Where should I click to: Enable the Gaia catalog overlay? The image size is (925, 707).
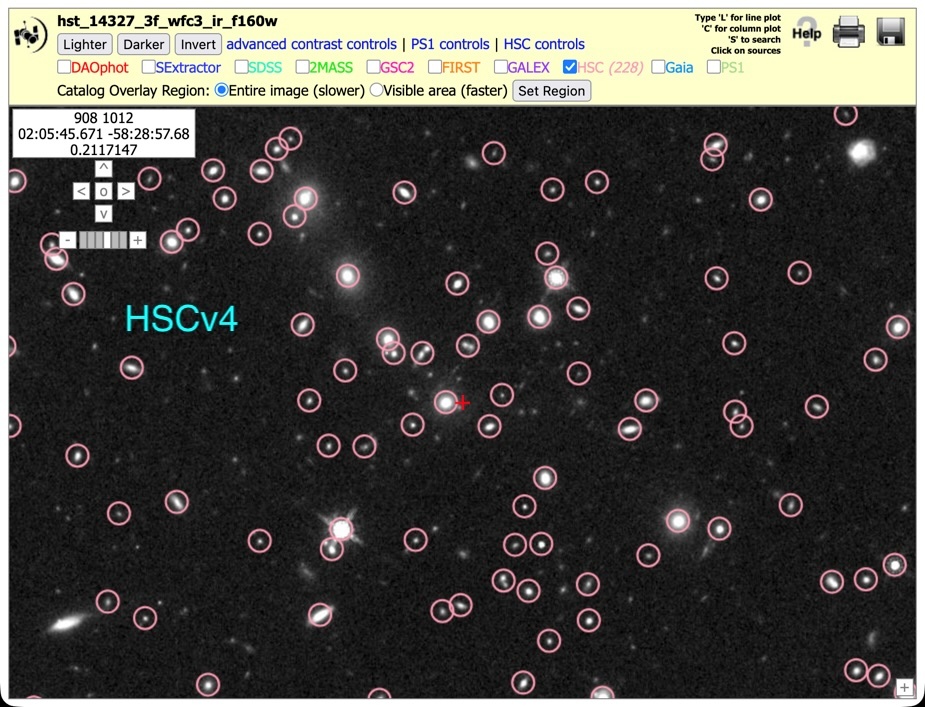coord(658,67)
